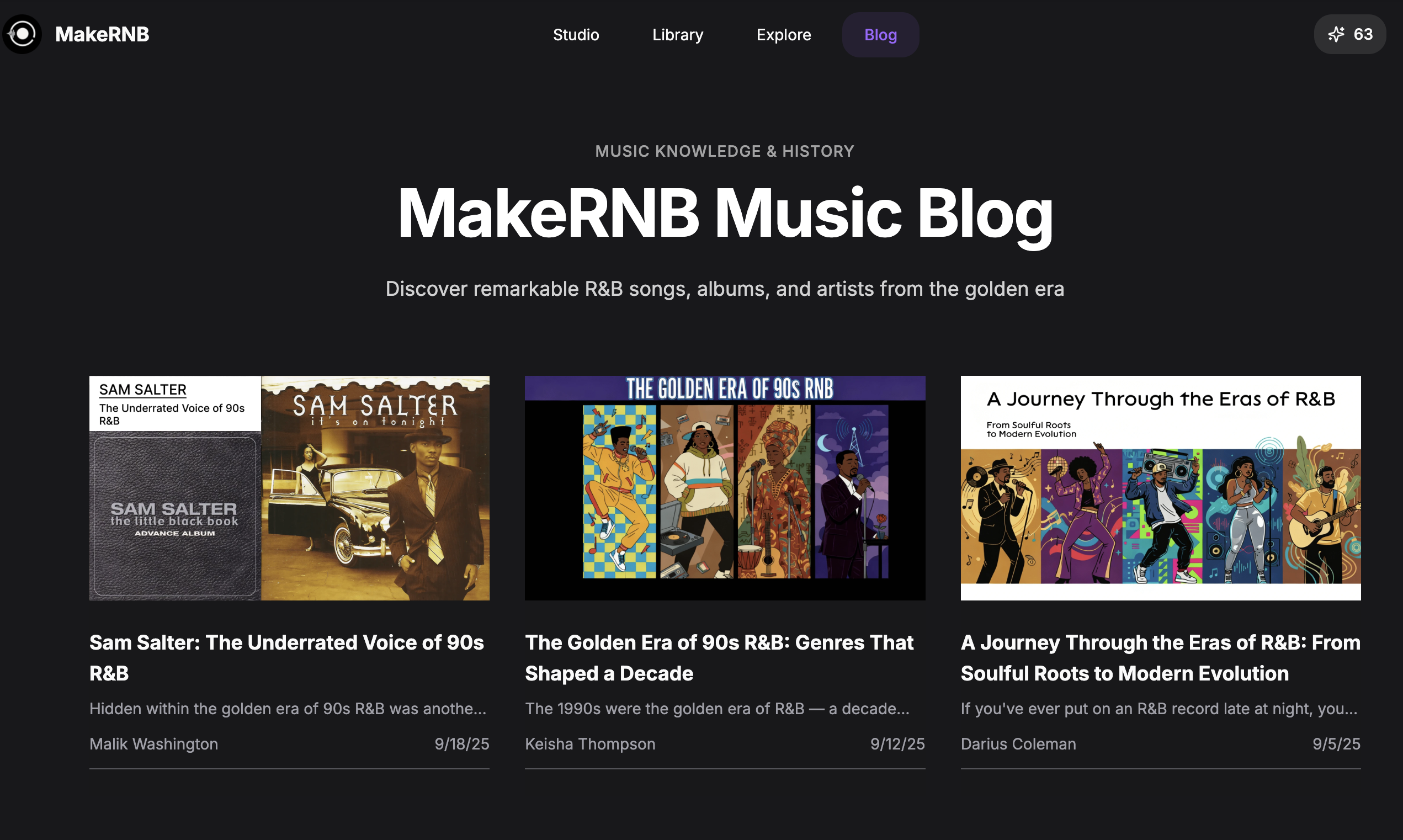The width and height of the screenshot is (1403, 840).
Task: Open 'The Golden Era of 90s R&B' post
Action: coord(719,657)
